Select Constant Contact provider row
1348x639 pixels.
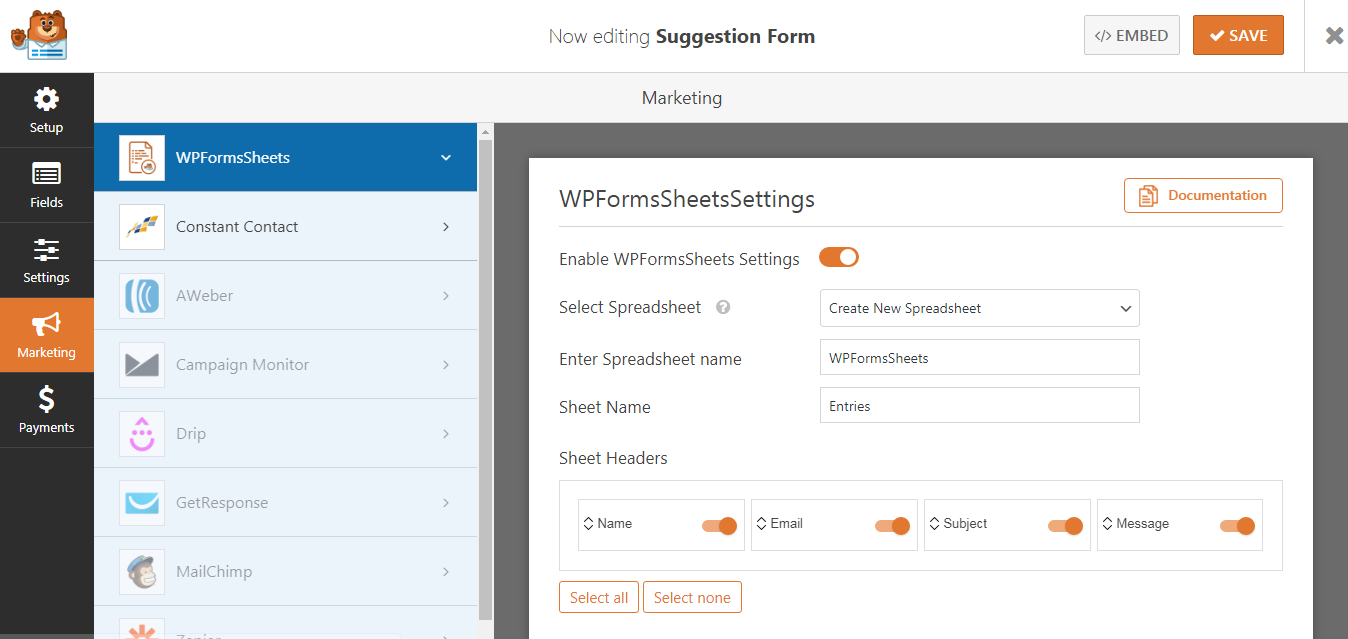[286, 227]
